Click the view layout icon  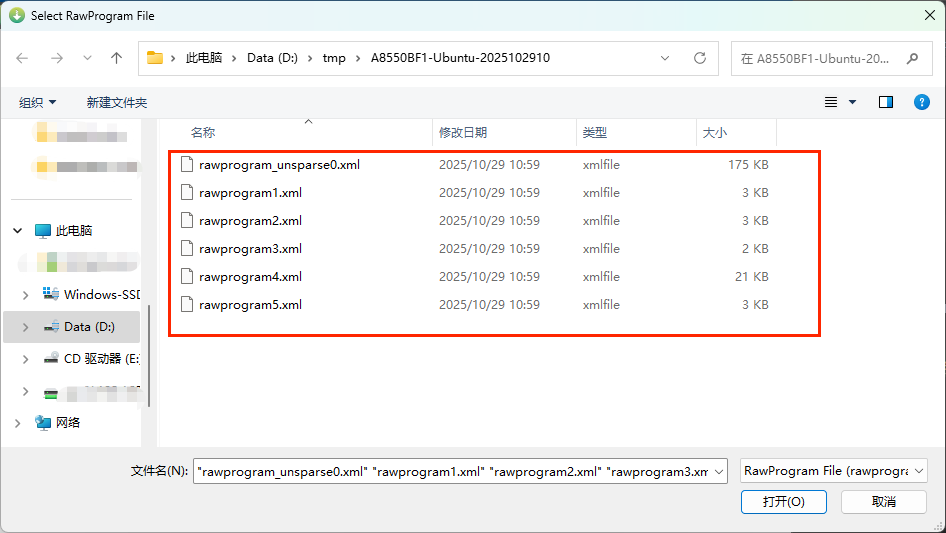pos(830,102)
